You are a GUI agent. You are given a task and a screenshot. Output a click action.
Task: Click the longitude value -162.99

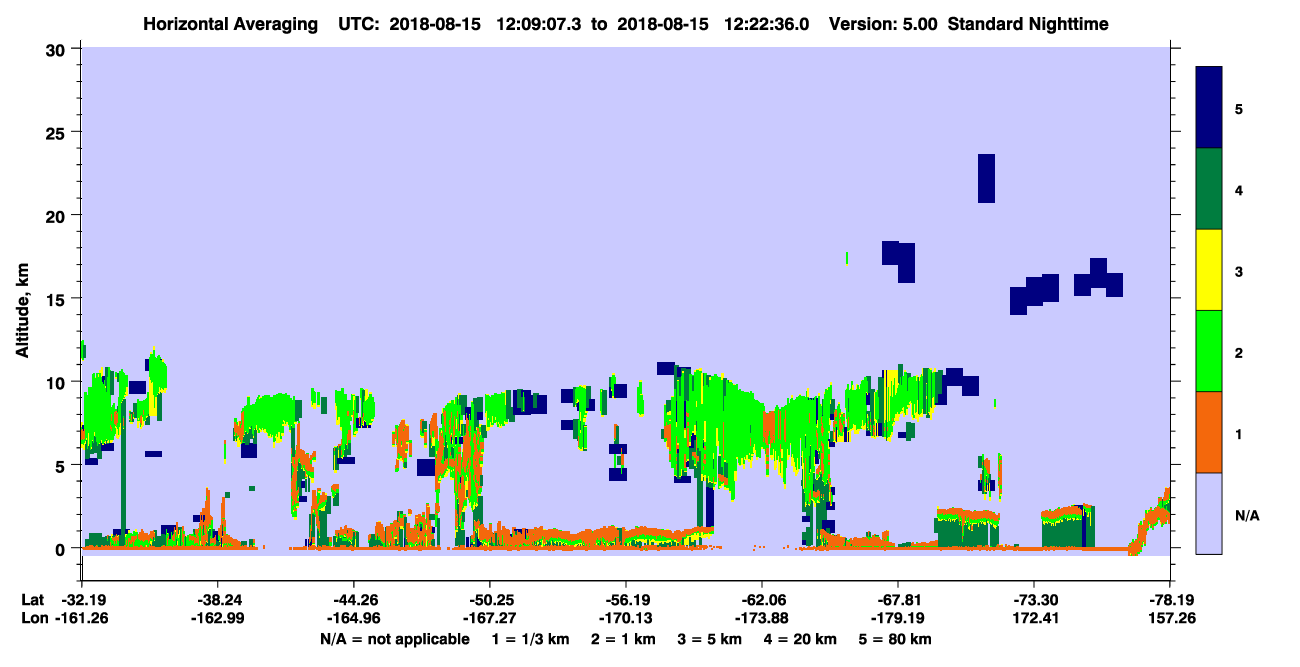[217, 618]
